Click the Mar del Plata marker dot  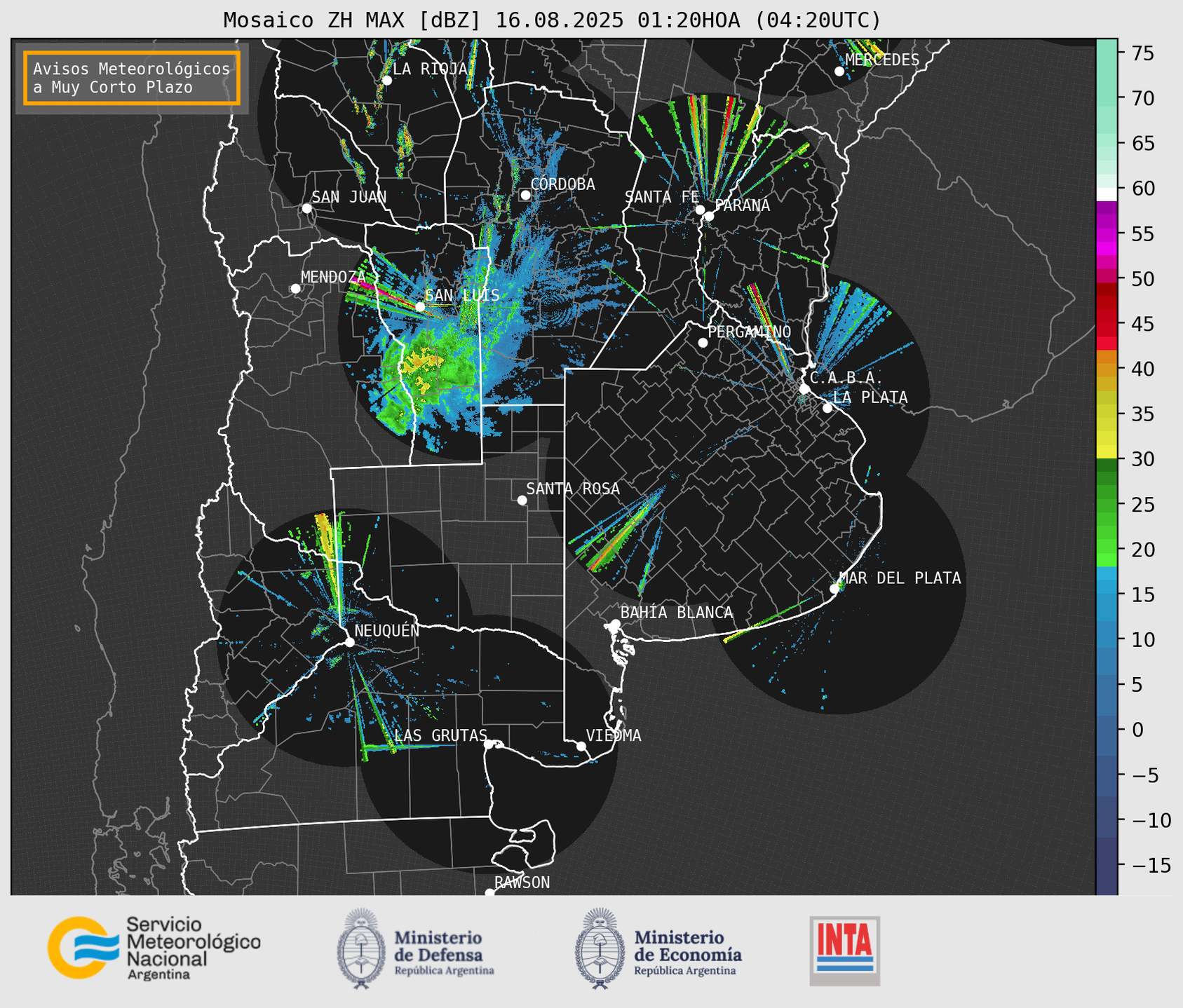[x=834, y=589]
